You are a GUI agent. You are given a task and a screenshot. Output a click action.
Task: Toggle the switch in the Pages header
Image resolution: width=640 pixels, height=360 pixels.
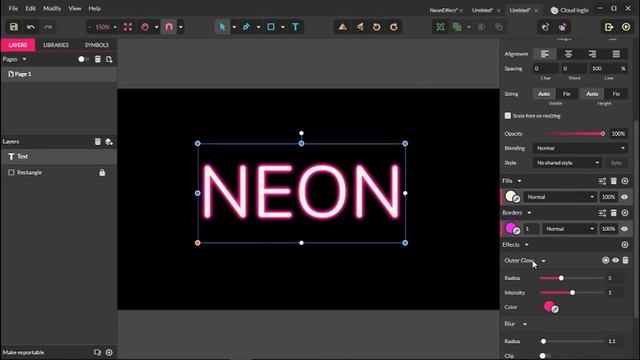(83, 59)
